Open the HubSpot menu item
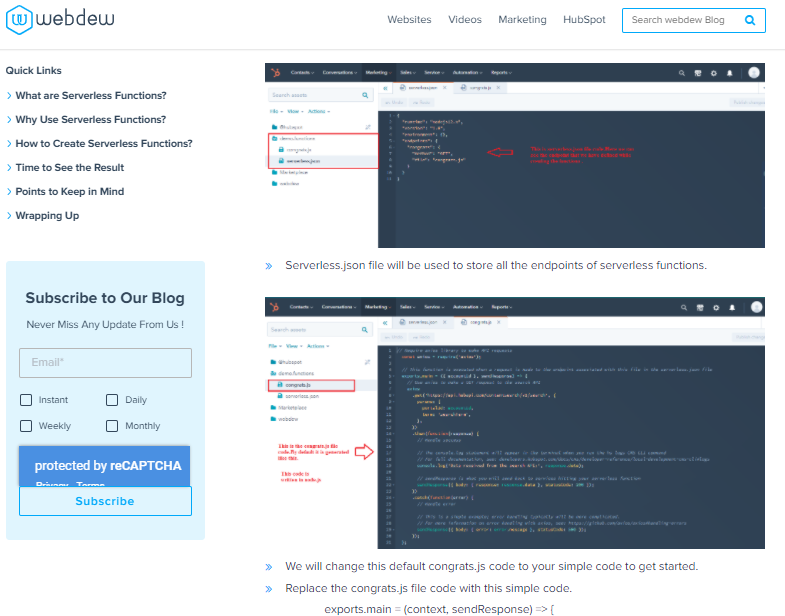This screenshot has height=616, width=785. (584, 20)
